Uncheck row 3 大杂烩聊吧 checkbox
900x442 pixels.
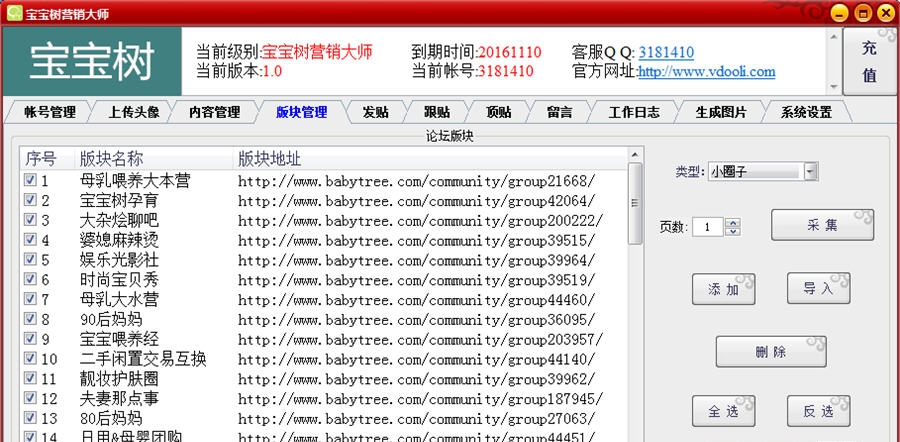point(30,220)
